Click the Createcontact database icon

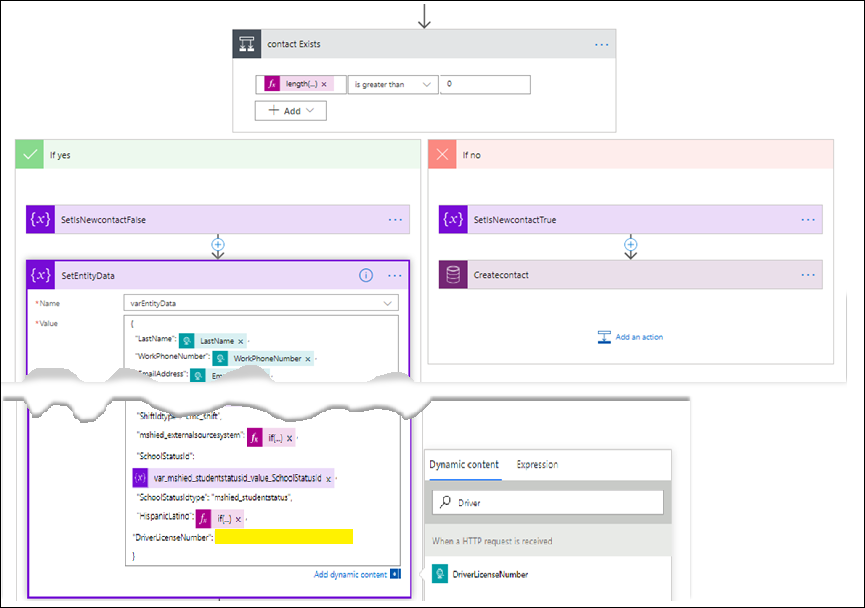tap(453, 275)
